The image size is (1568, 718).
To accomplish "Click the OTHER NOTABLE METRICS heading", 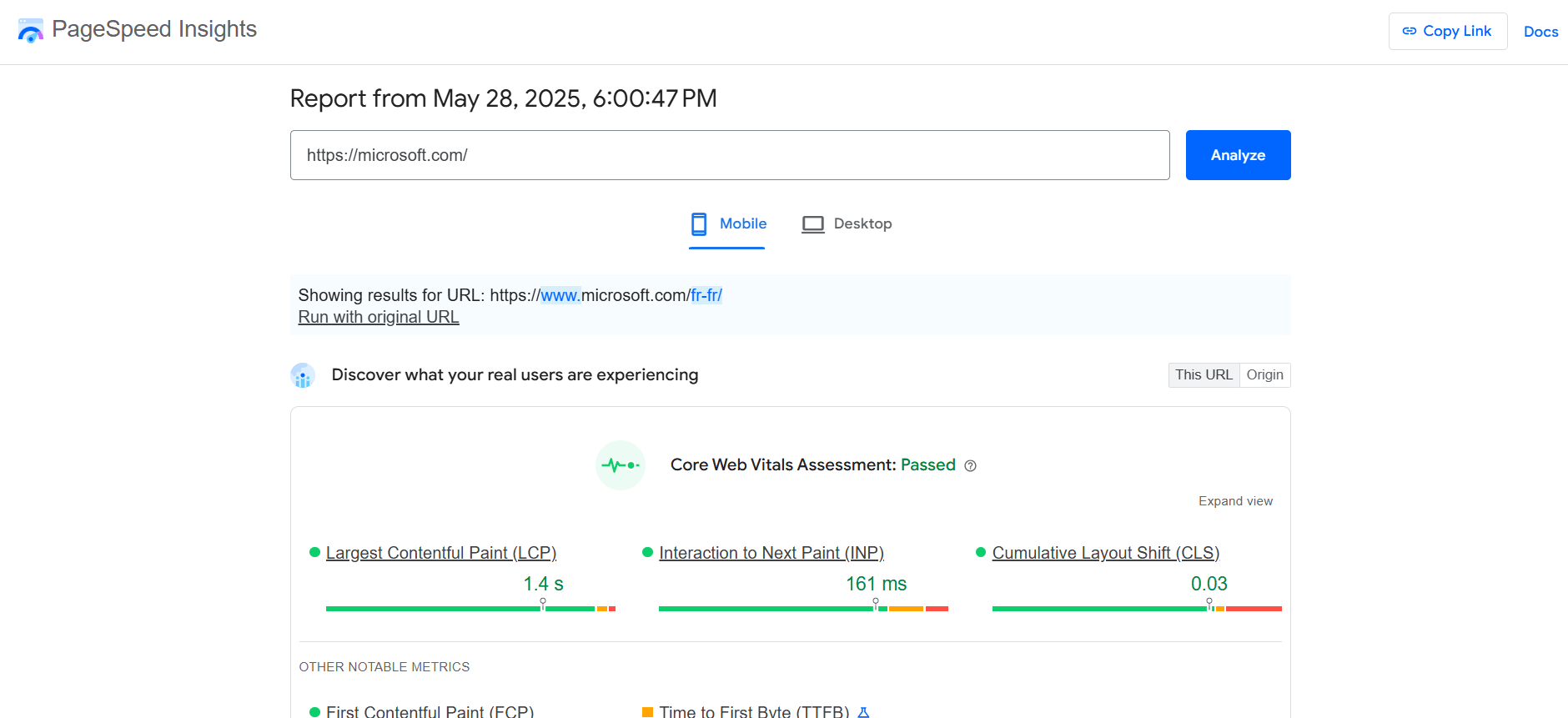I will pos(384,667).
